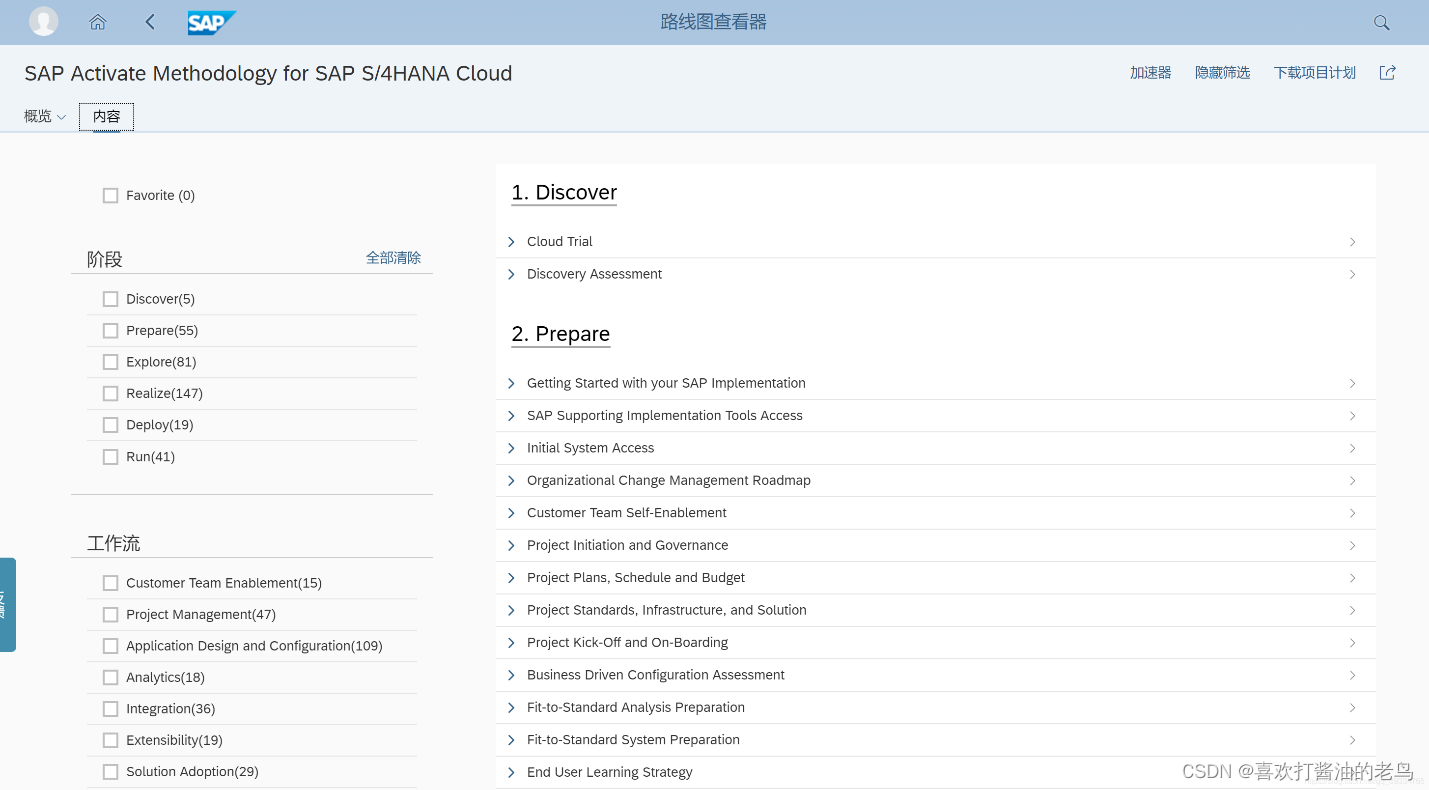Screen dimensions: 1429x790
Task: Open Discovery Assessment using right arrow
Action: click(x=1352, y=274)
